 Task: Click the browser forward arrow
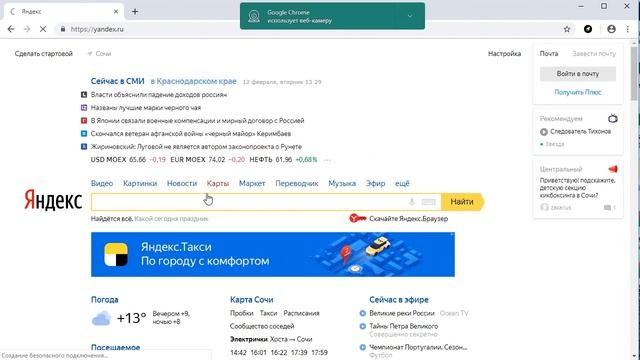click(27, 29)
